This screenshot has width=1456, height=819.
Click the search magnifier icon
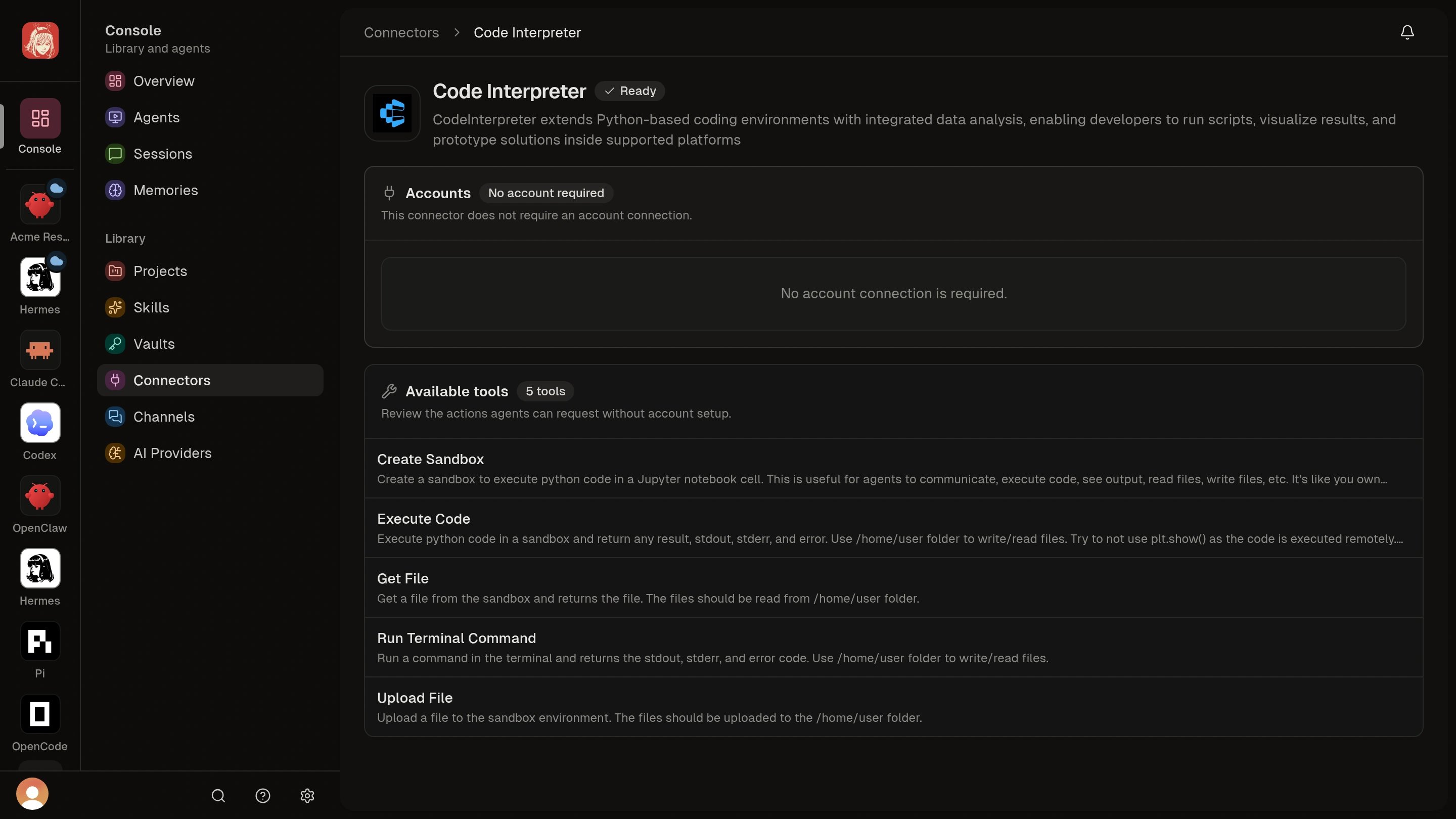pyautogui.click(x=218, y=795)
